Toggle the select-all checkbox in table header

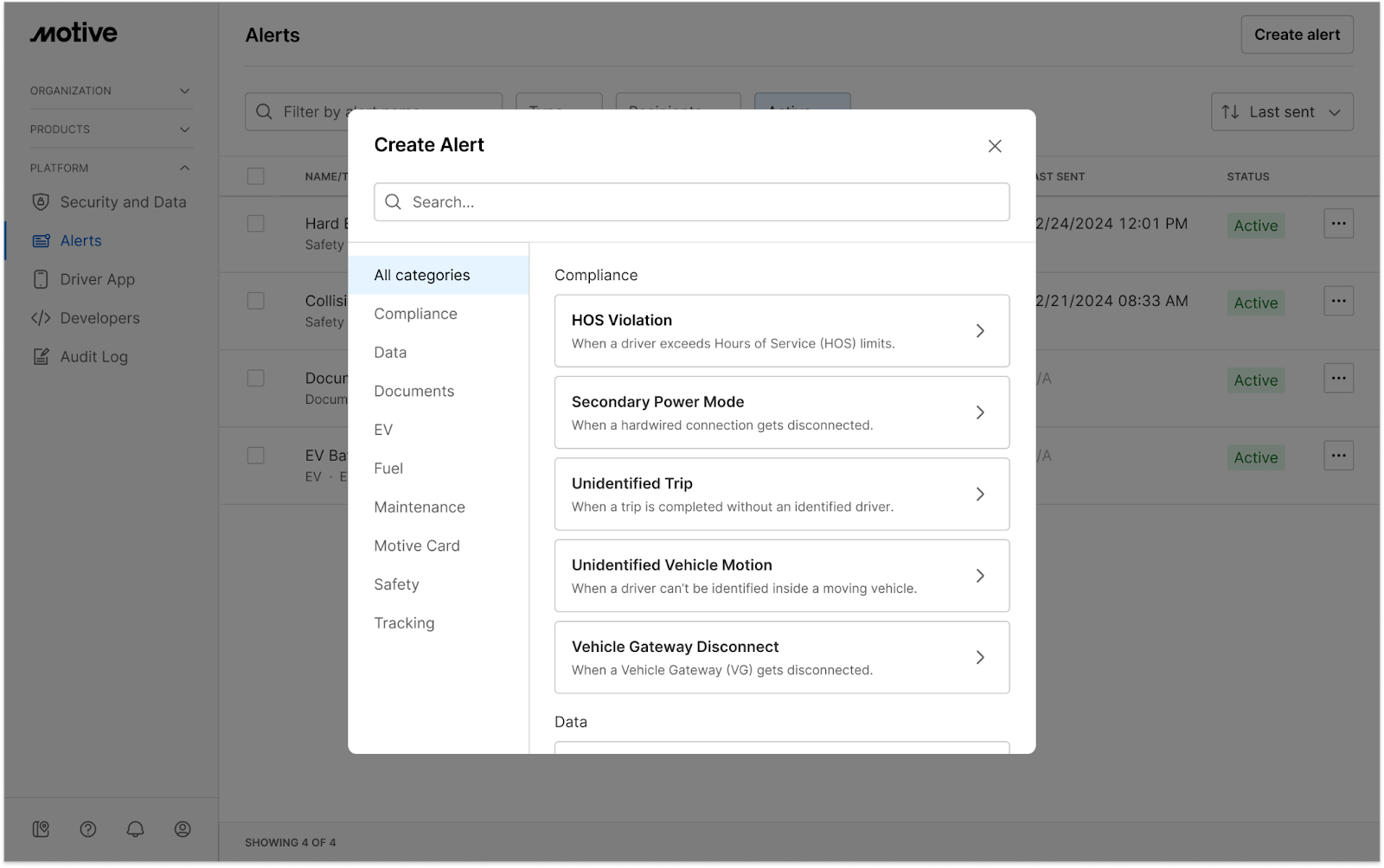tap(256, 176)
